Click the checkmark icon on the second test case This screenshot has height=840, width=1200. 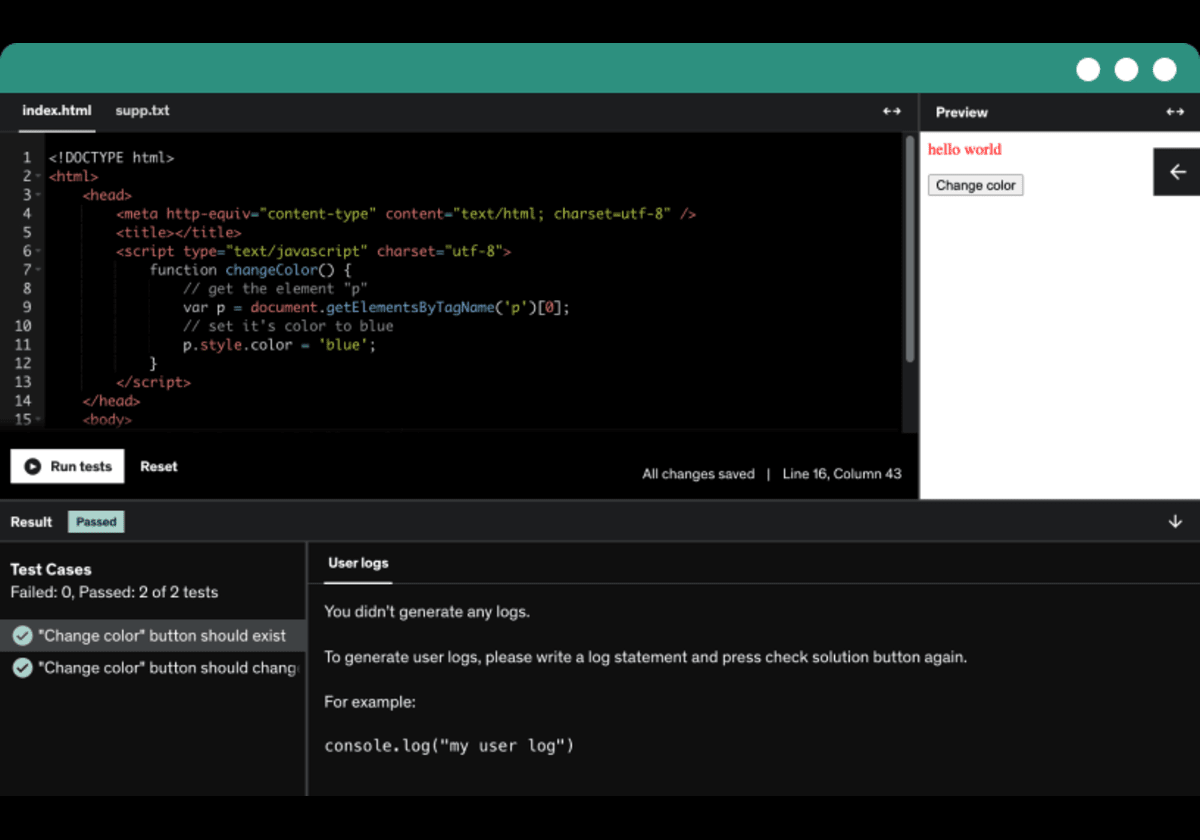pyautogui.click(x=22, y=667)
